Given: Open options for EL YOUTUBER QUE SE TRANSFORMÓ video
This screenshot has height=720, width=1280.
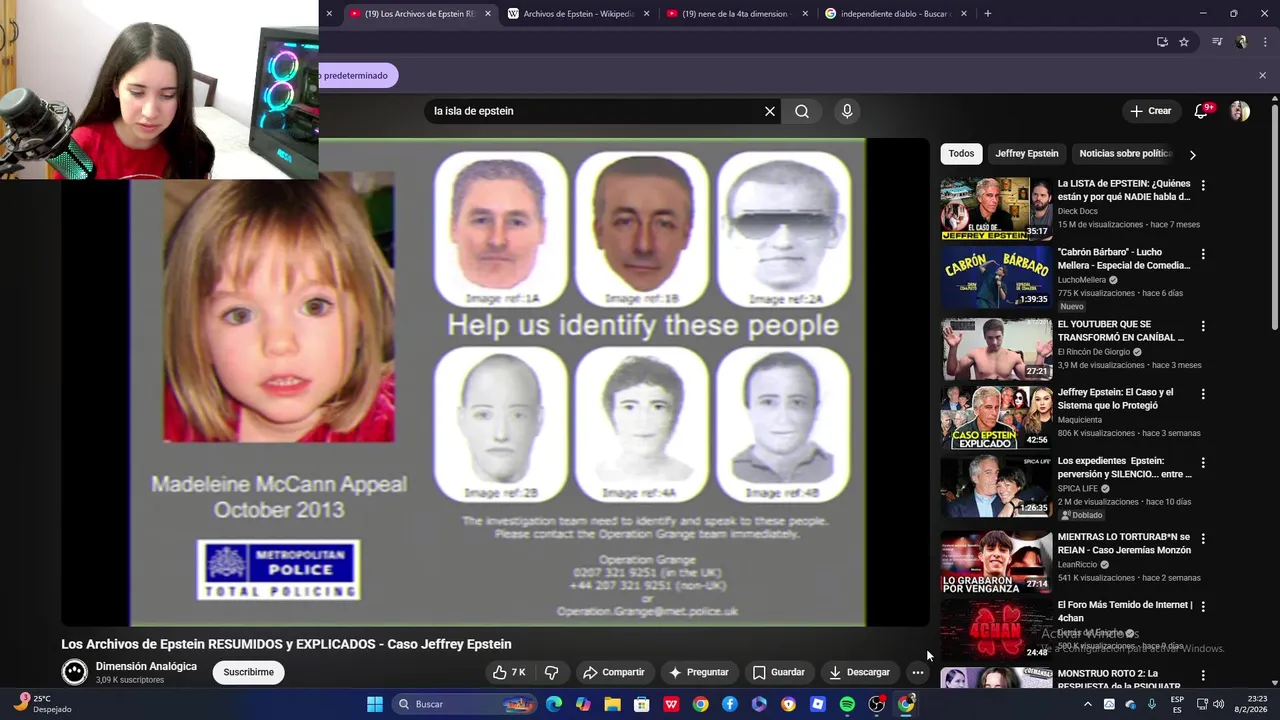Looking at the screenshot, I should point(1203,326).
